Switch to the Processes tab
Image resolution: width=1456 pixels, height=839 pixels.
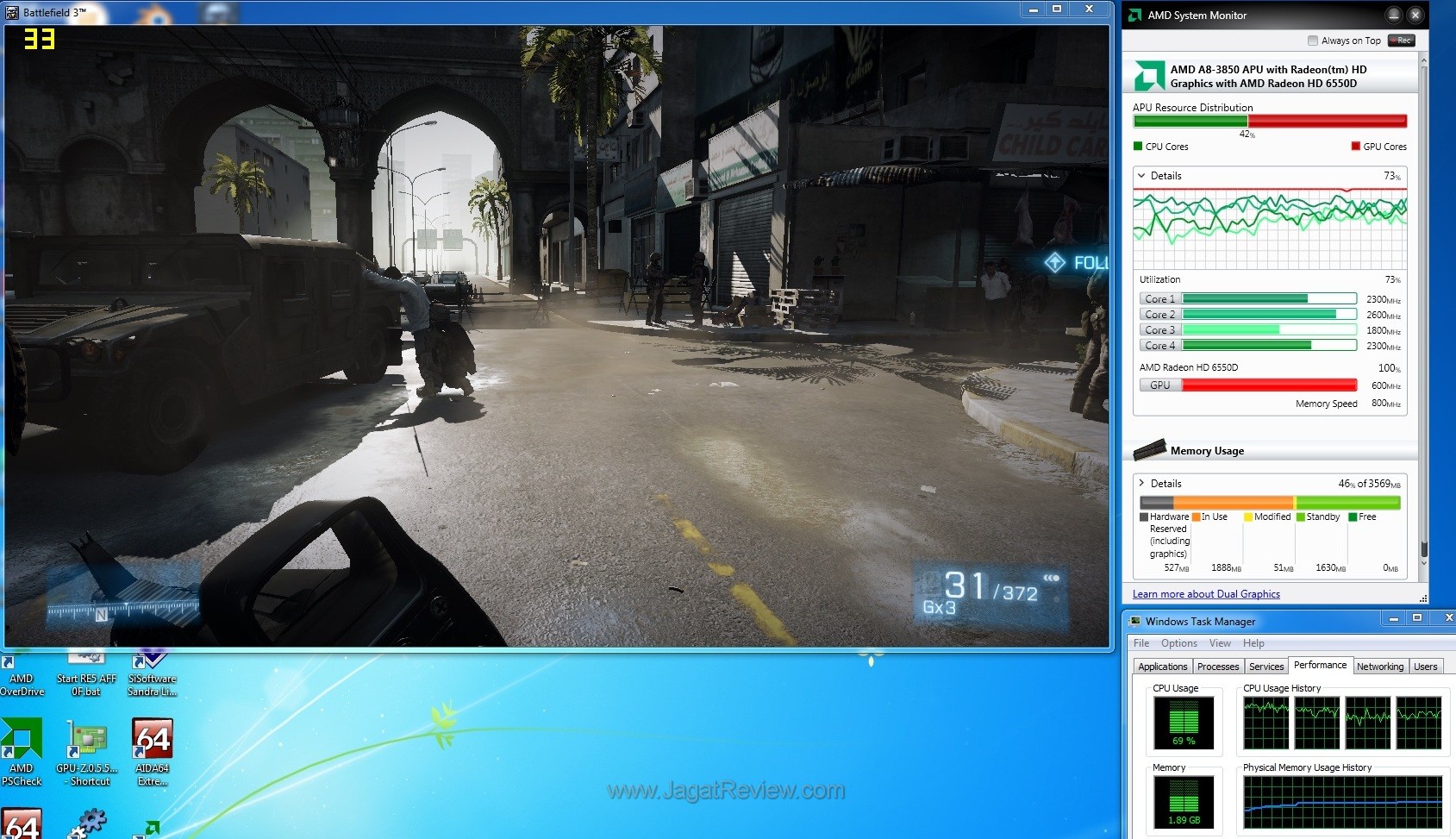point(1218,667)
